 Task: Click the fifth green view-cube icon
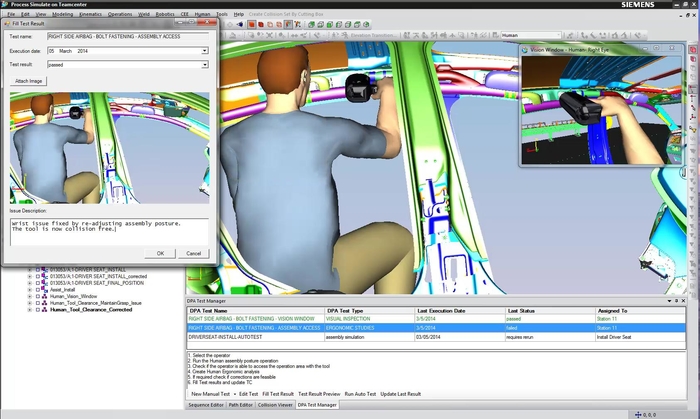(x=348, y=25)
